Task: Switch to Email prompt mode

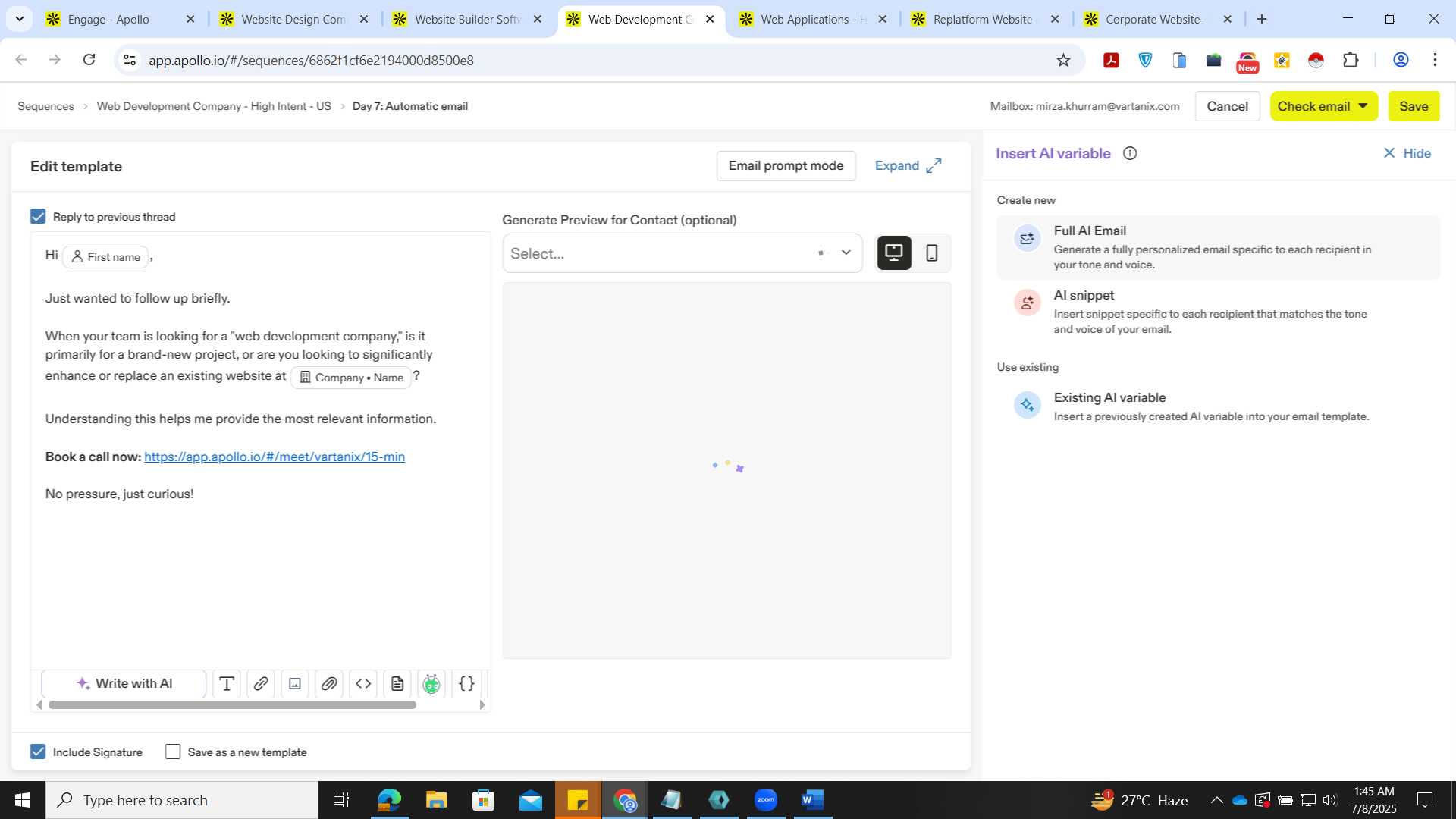Action: click(x=786, y=166)
